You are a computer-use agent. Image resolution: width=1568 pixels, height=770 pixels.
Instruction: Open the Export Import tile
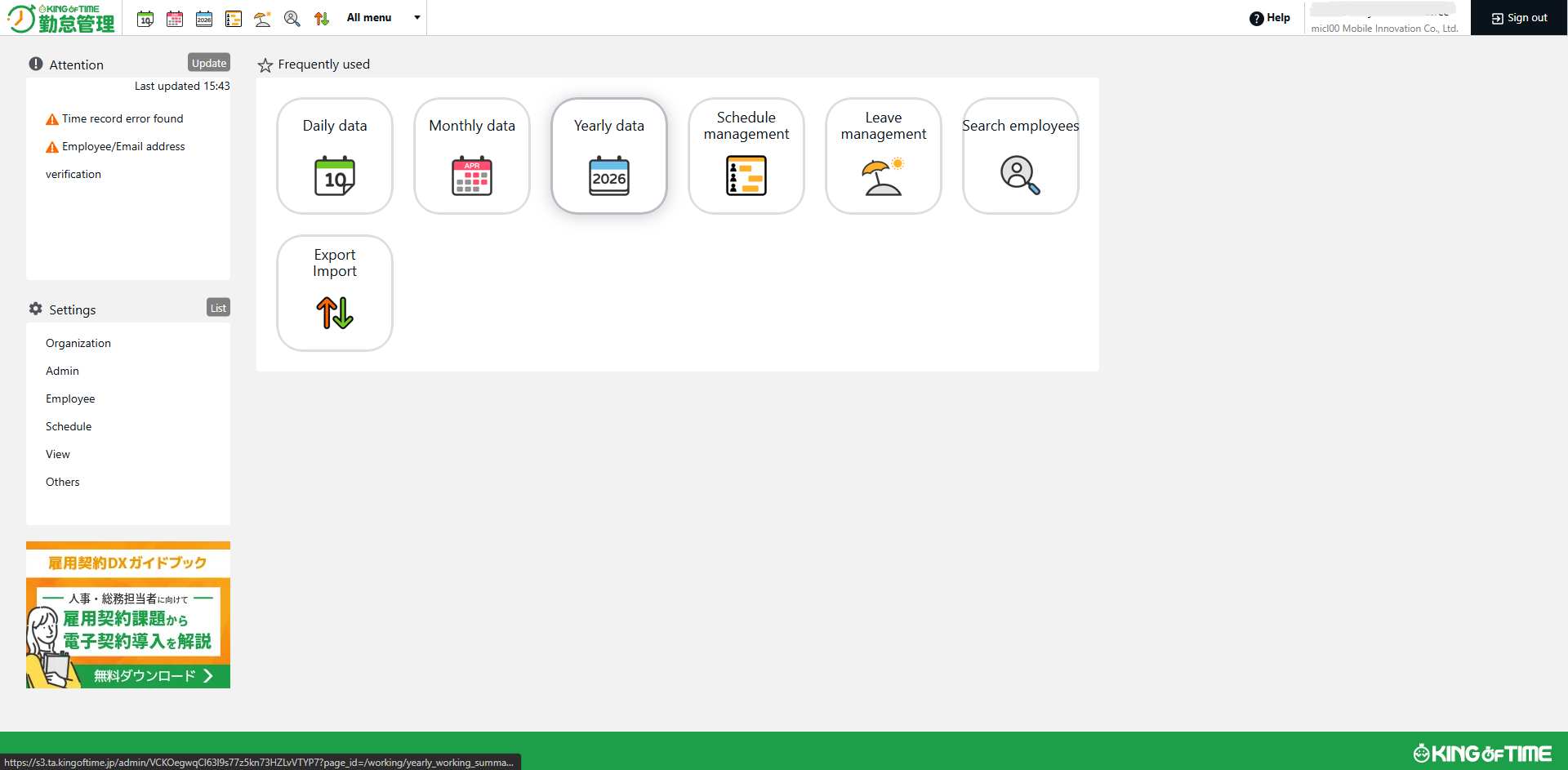coord(335,293)
